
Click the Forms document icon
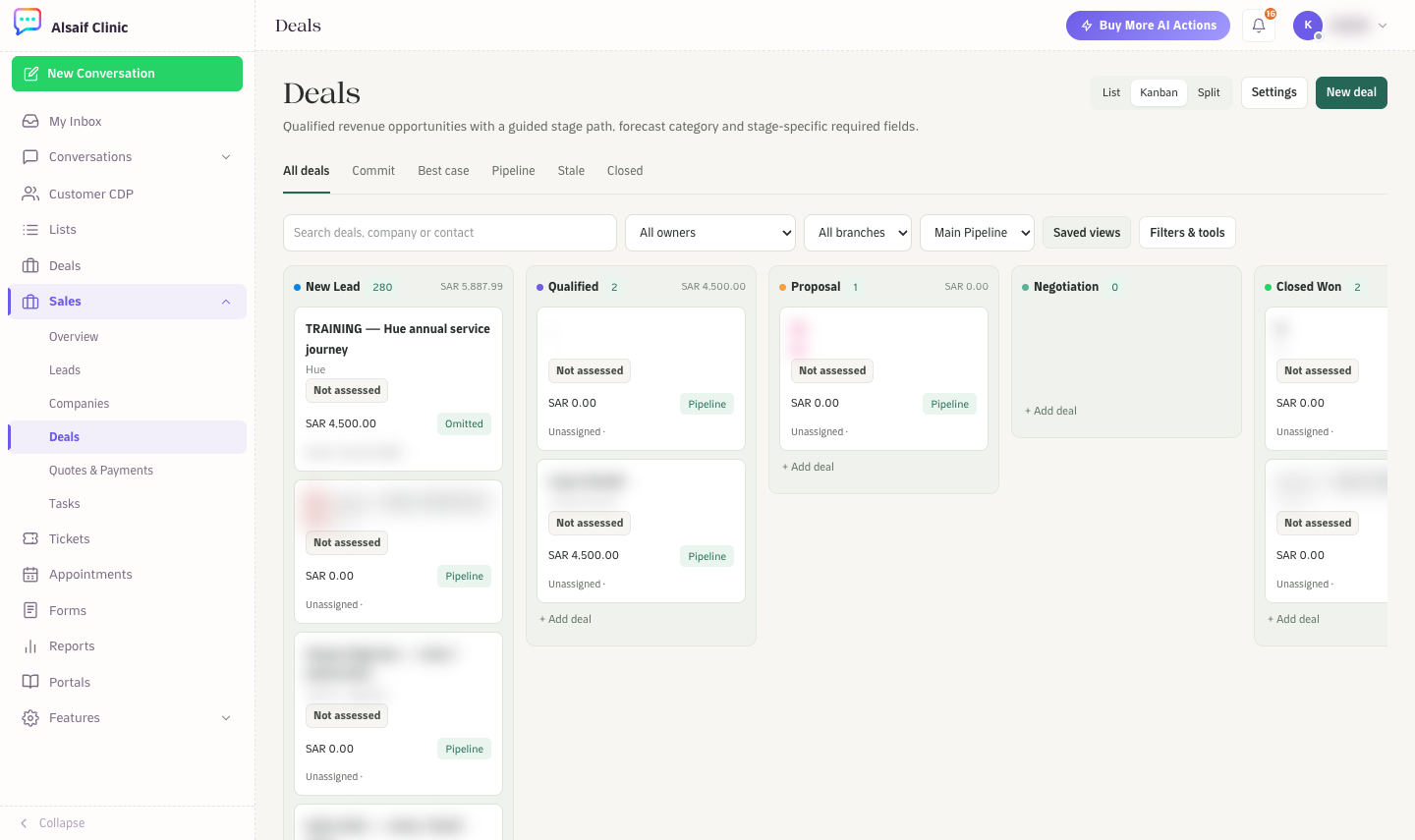coord(30,611)
